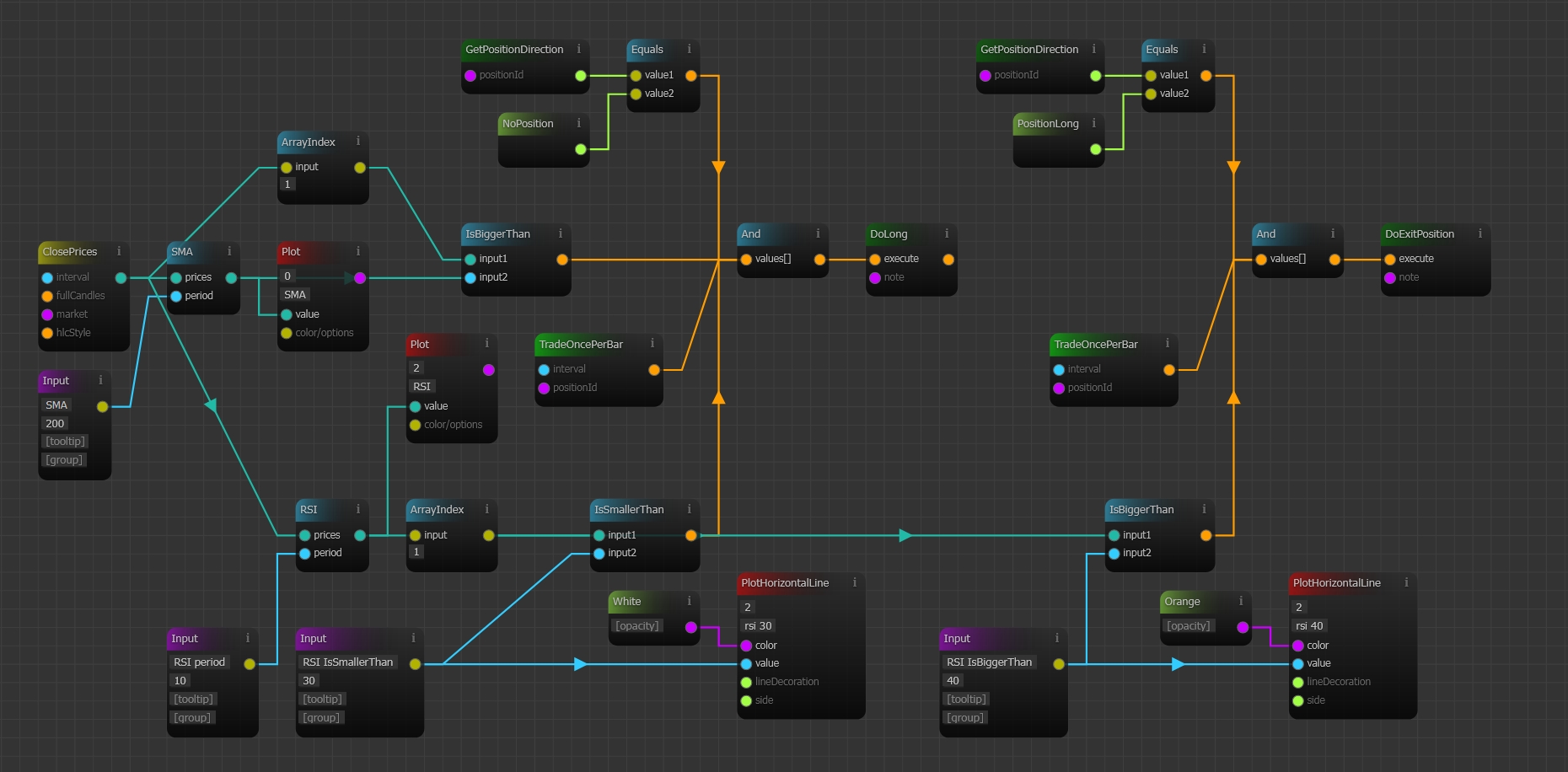Edit the RSI period name field
The width and height of the screenshot is (1568, 772).
coord(199,662)
